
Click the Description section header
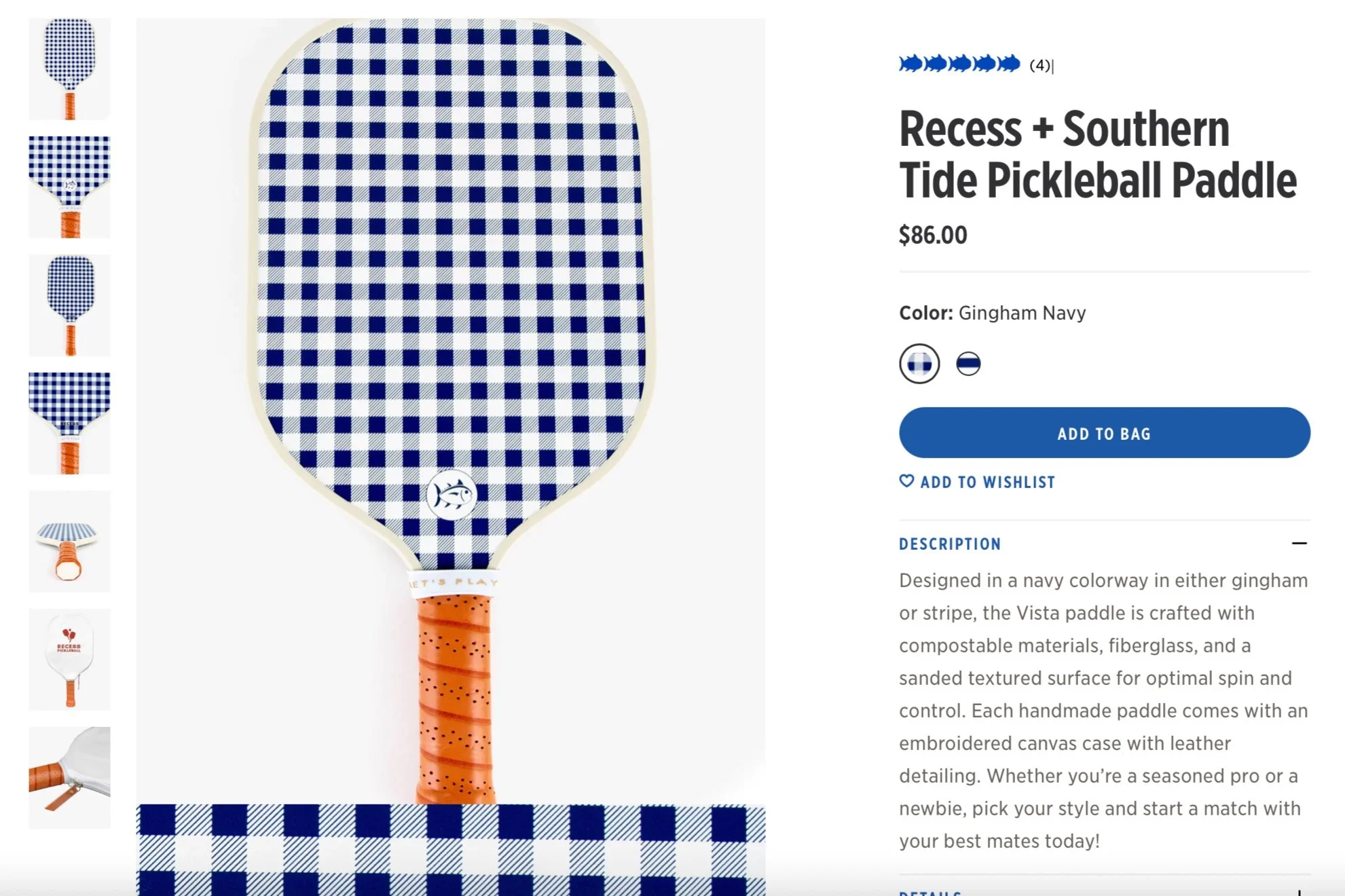tap(950, 544)
